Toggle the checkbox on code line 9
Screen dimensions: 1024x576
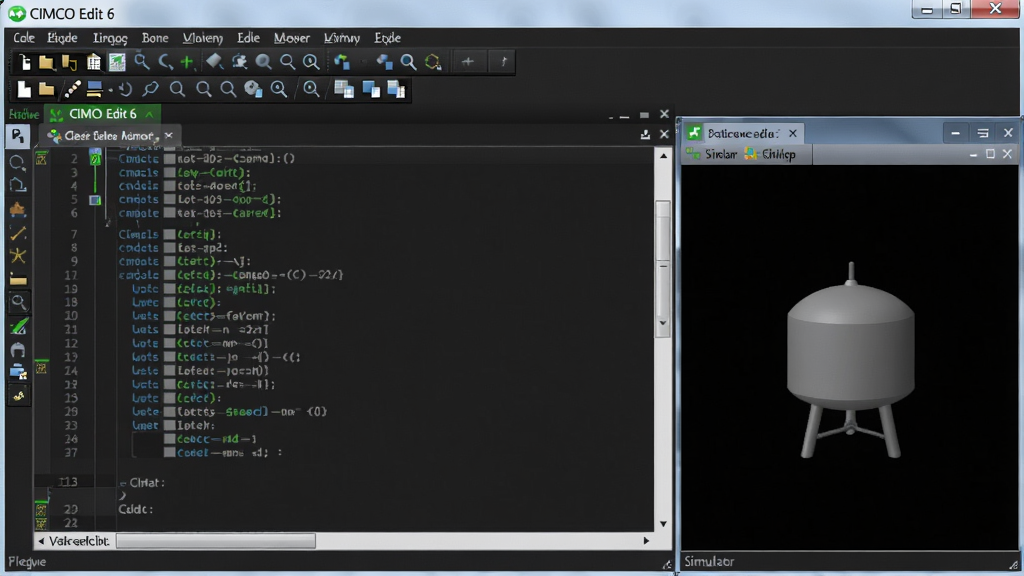coord(169,261)
